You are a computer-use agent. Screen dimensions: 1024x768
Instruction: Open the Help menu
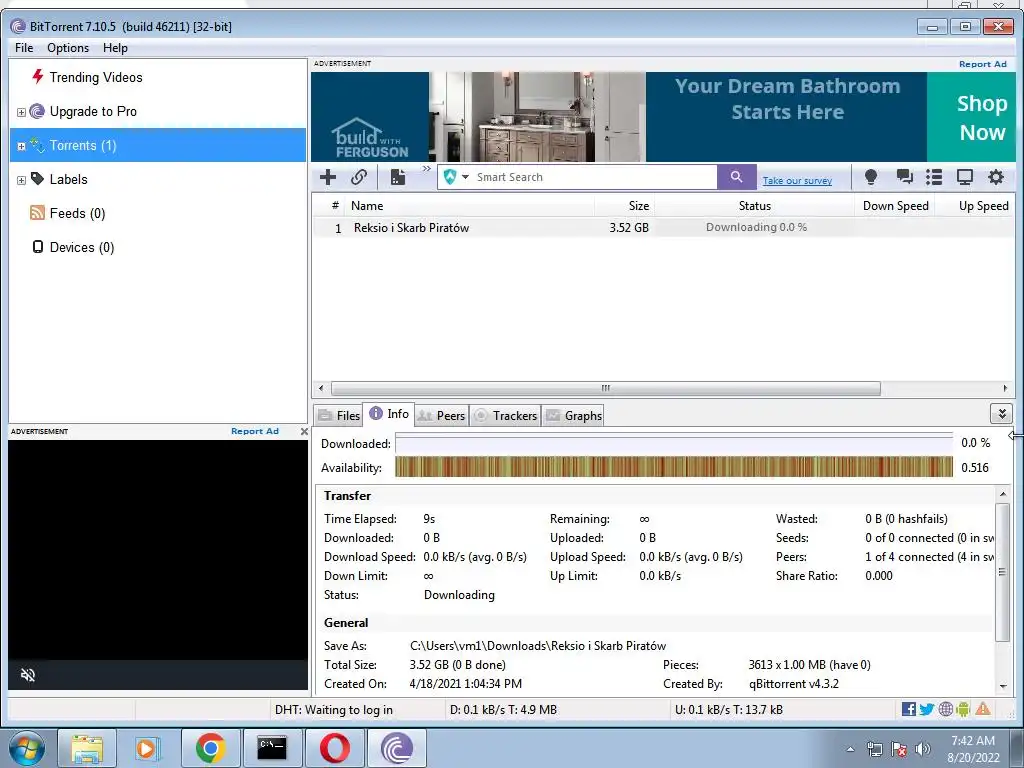click(x=115, y=48)
